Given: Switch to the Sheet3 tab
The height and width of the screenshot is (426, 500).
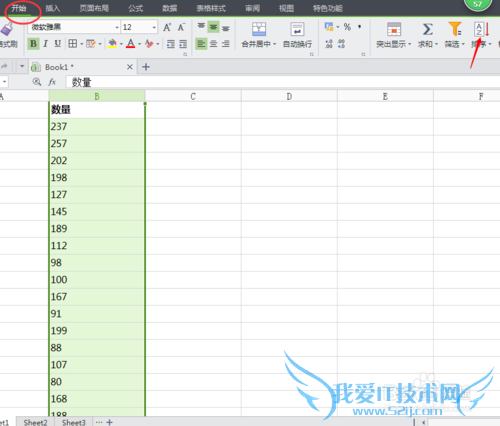Looking at the screenshot, I should [x=74, y=422].
